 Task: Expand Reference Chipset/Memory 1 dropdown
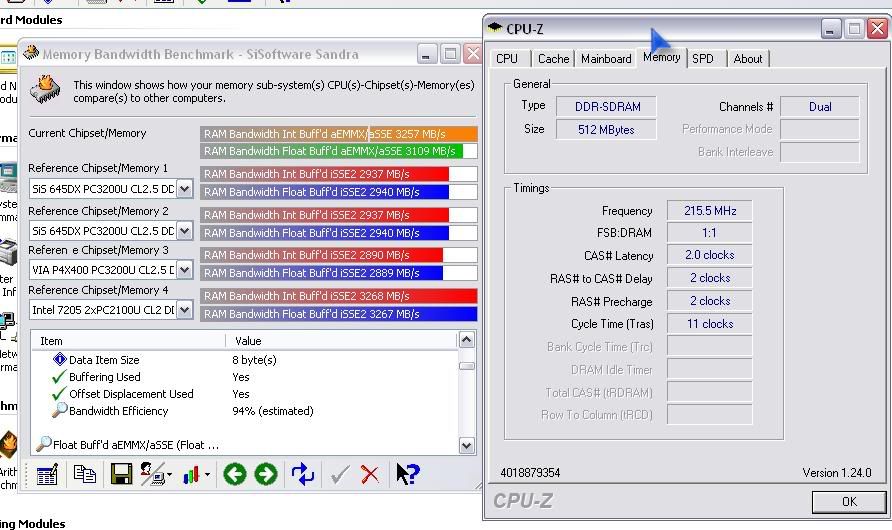[184, 189]
